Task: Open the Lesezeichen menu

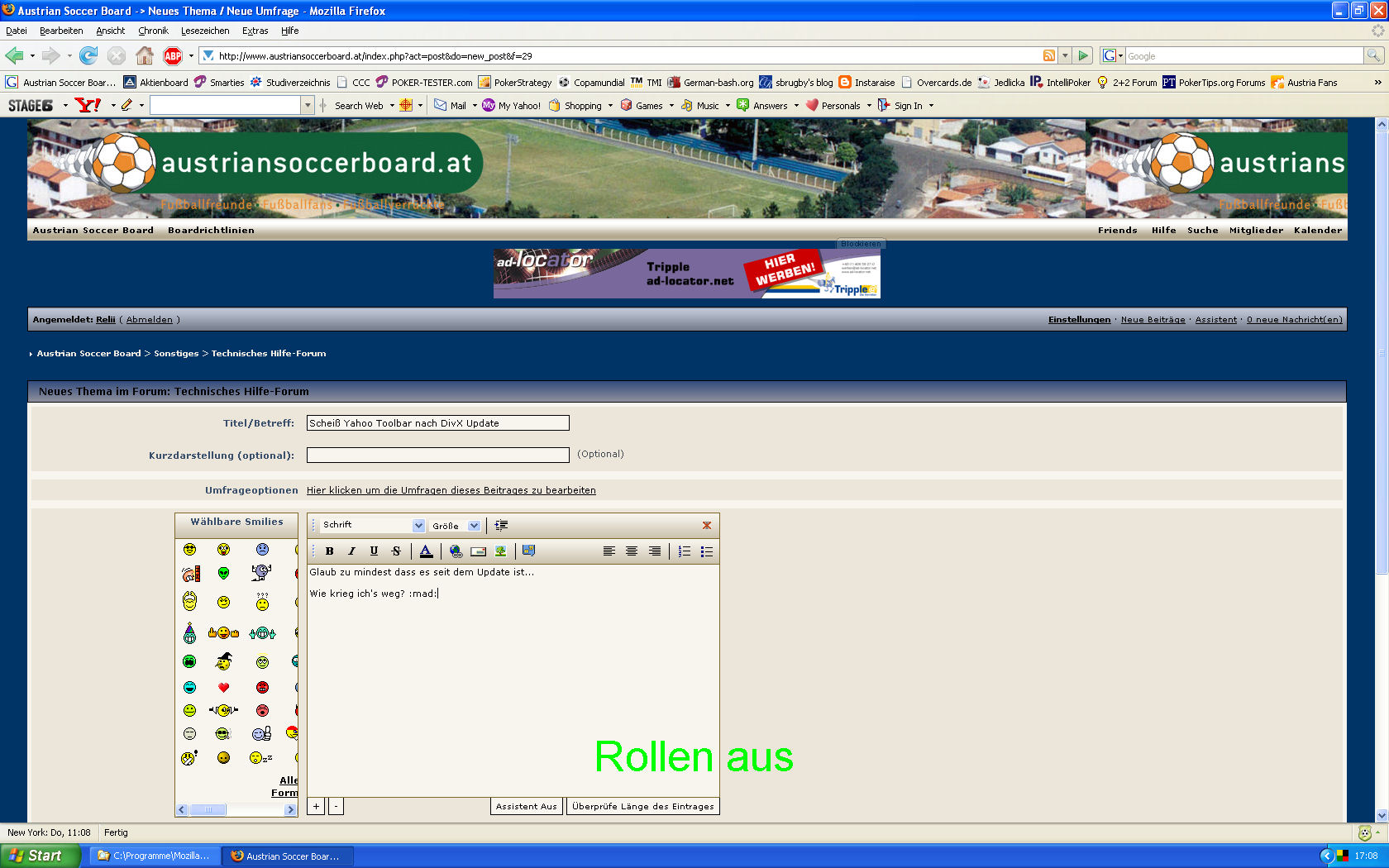Action: tap(205, 31)
